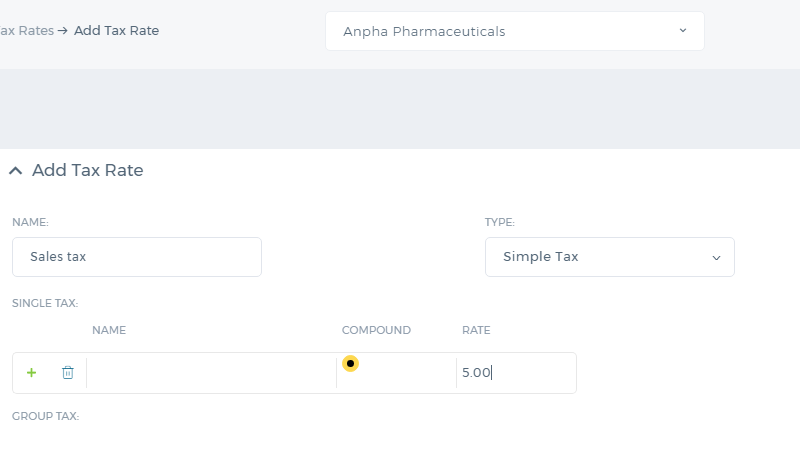Click the RATE column header
Viewport: 800px width, 449px height.
(x=476, y=330)
